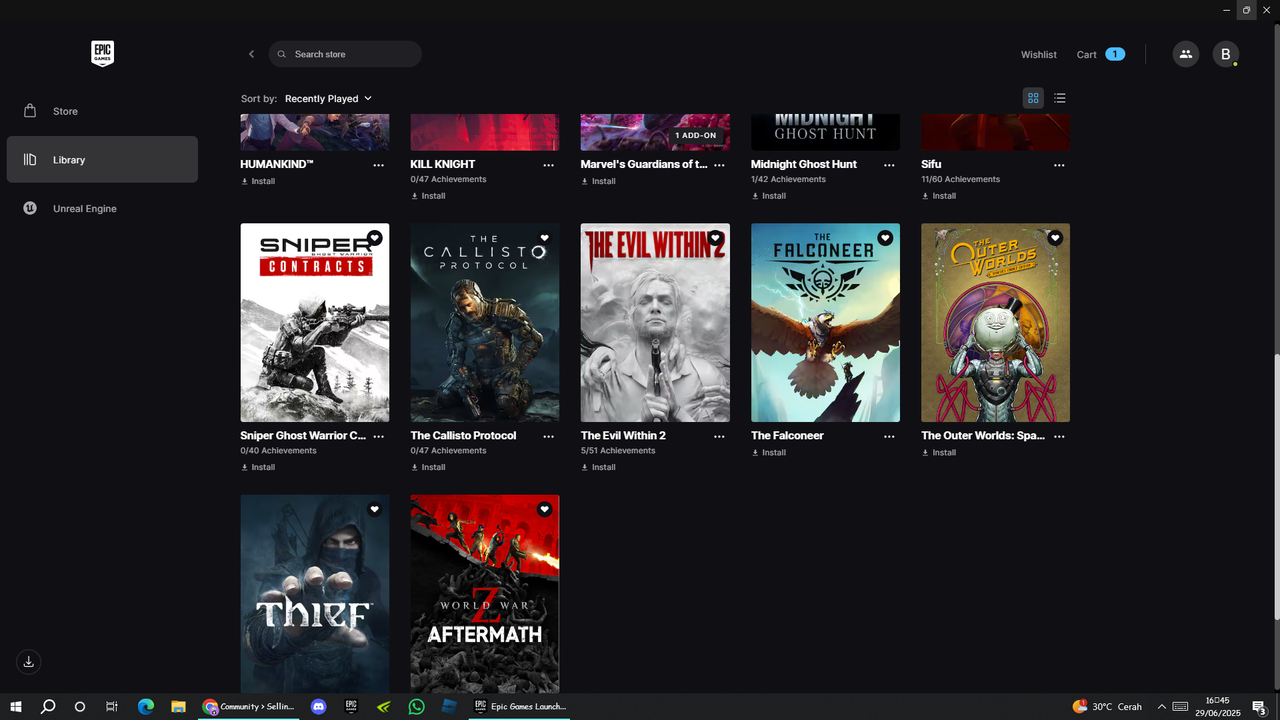Open Windows Start menu
Screen dimensions: 1280x720
pos(16,707)
